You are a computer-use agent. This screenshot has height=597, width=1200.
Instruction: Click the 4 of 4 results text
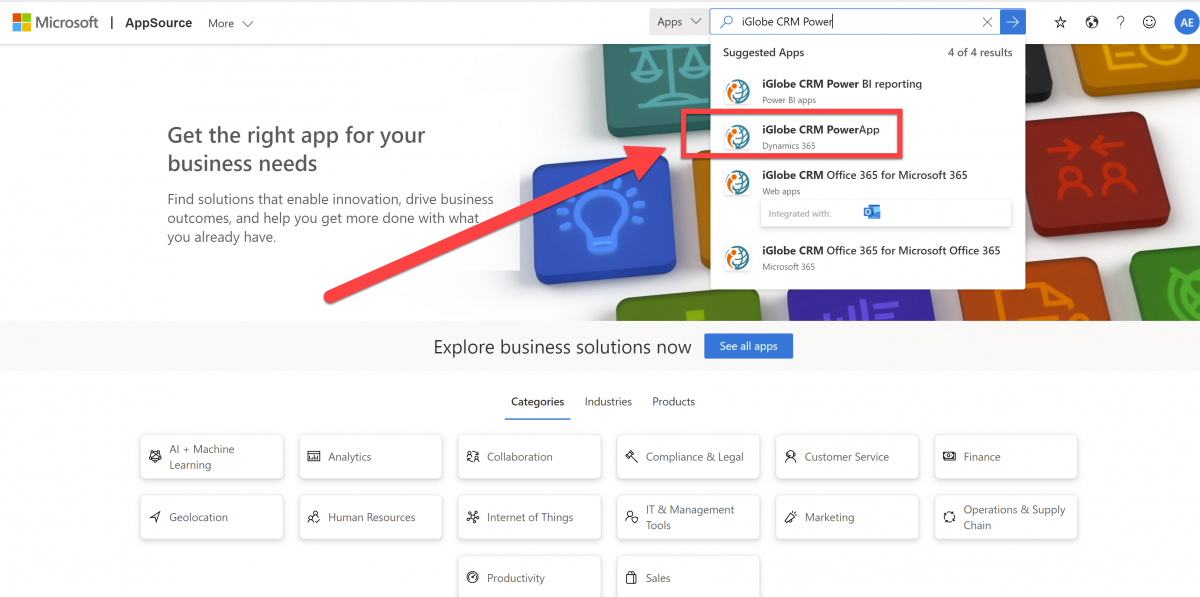980,53
